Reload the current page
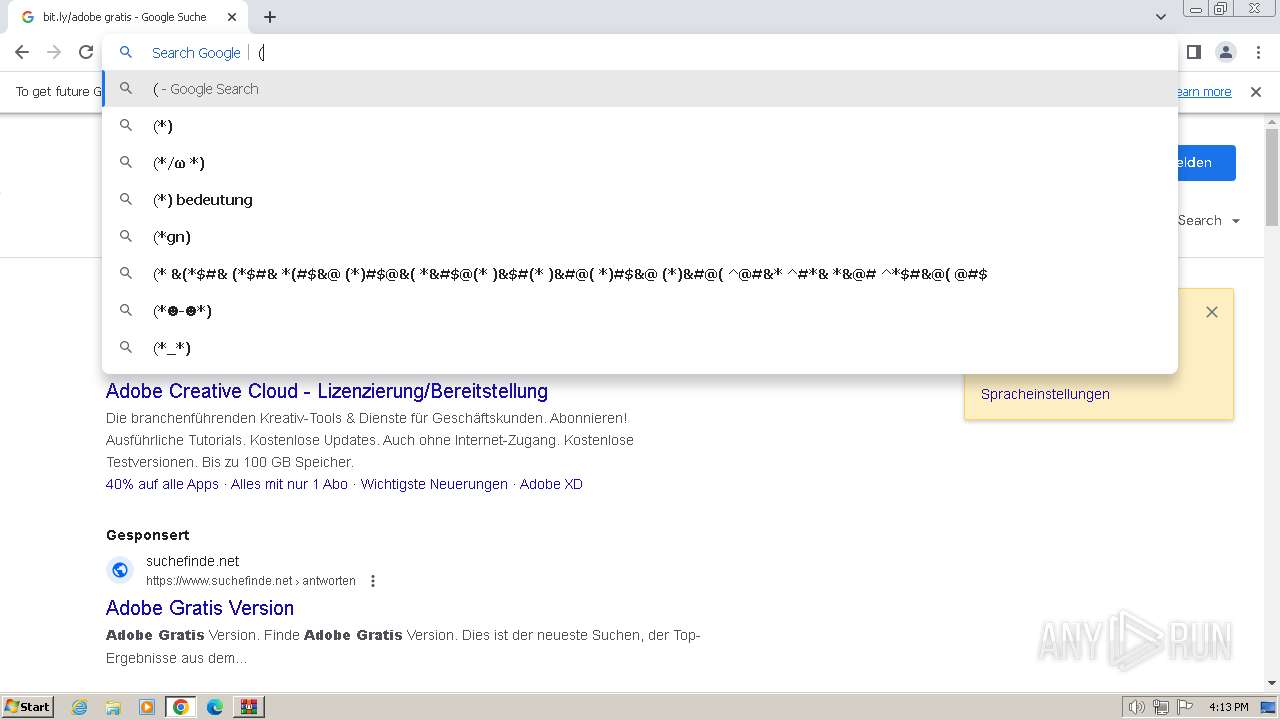Image resolution: width=1280 pixels, height=720 pixels. (86, 52)
